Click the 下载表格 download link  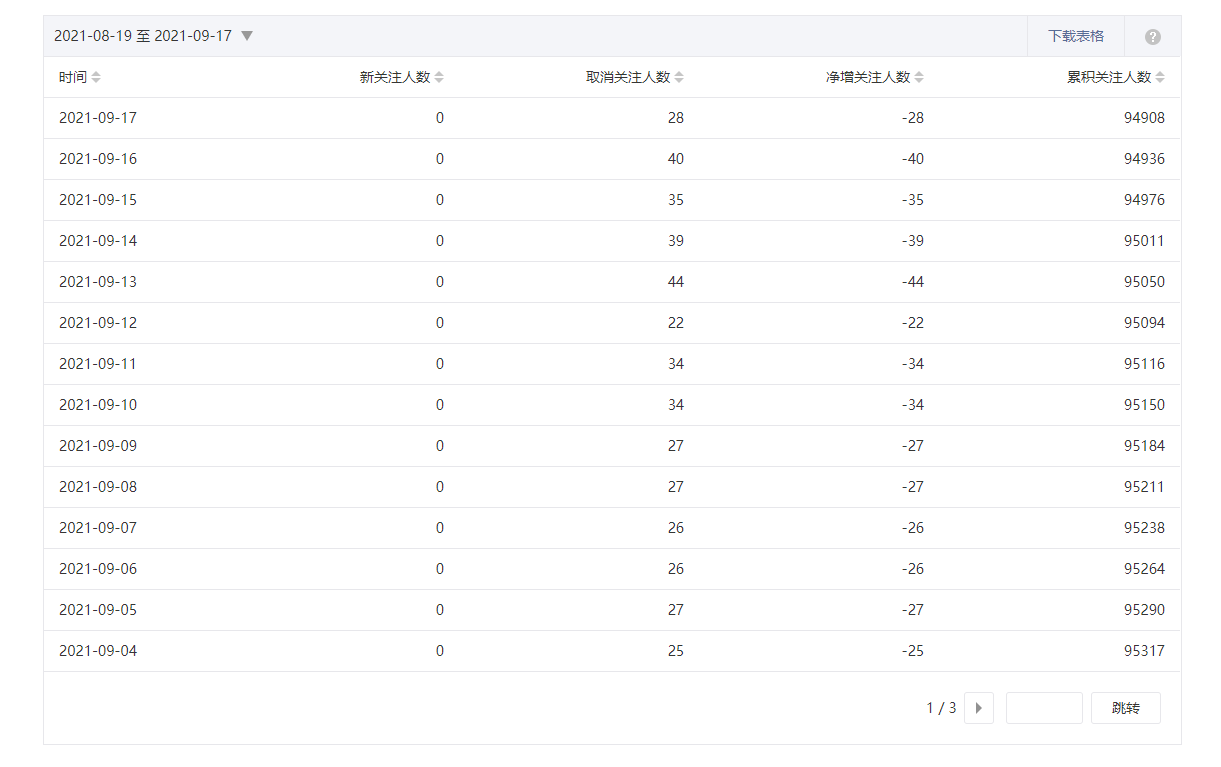click(x=1076, y=36)
